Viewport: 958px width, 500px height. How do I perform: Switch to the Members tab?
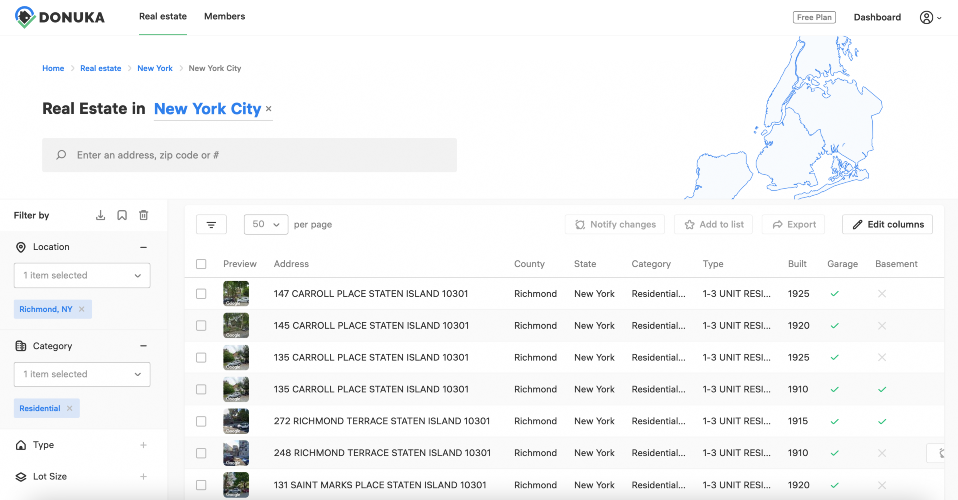pos(224,17)
